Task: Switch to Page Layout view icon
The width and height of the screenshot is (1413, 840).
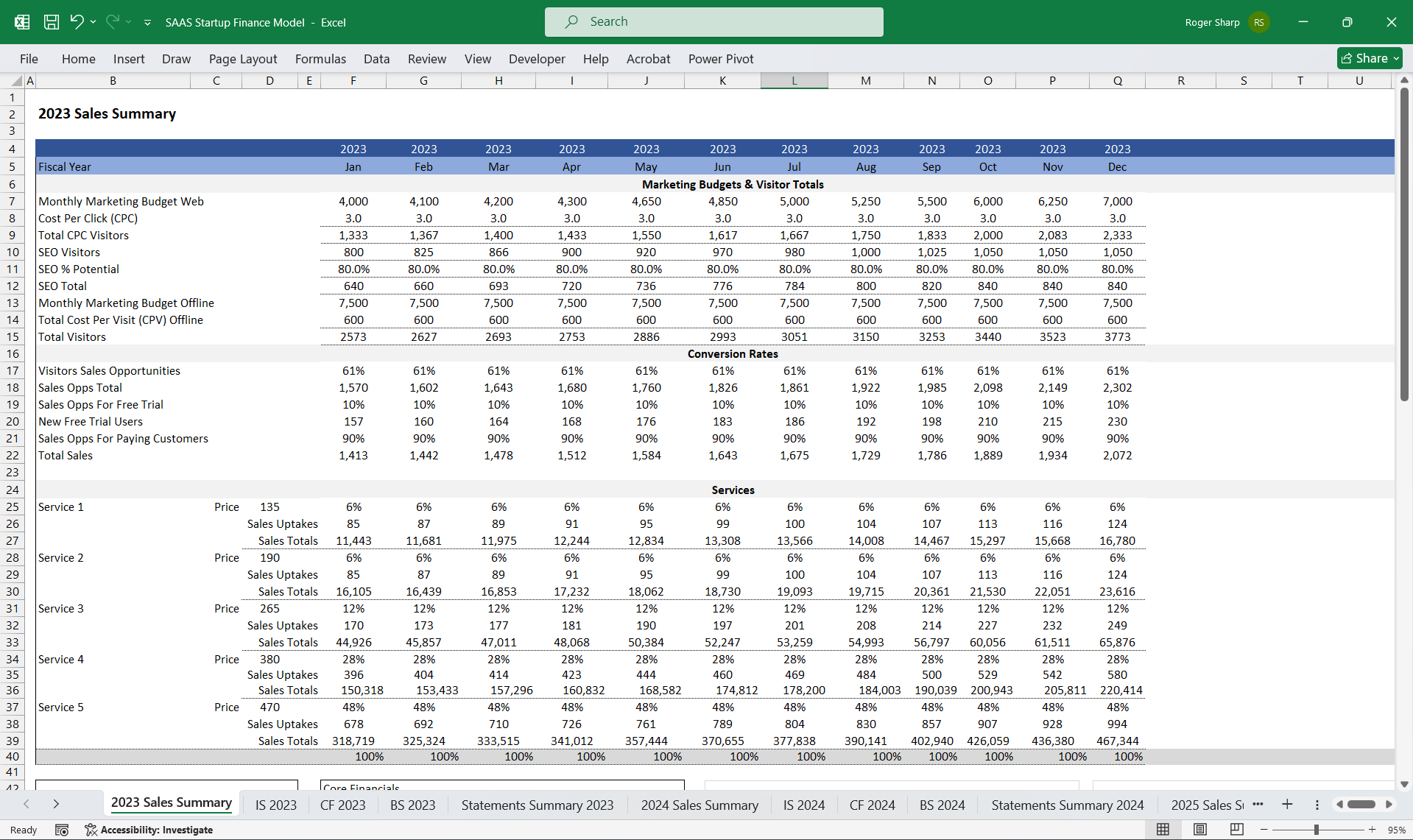Action: 1200,830
